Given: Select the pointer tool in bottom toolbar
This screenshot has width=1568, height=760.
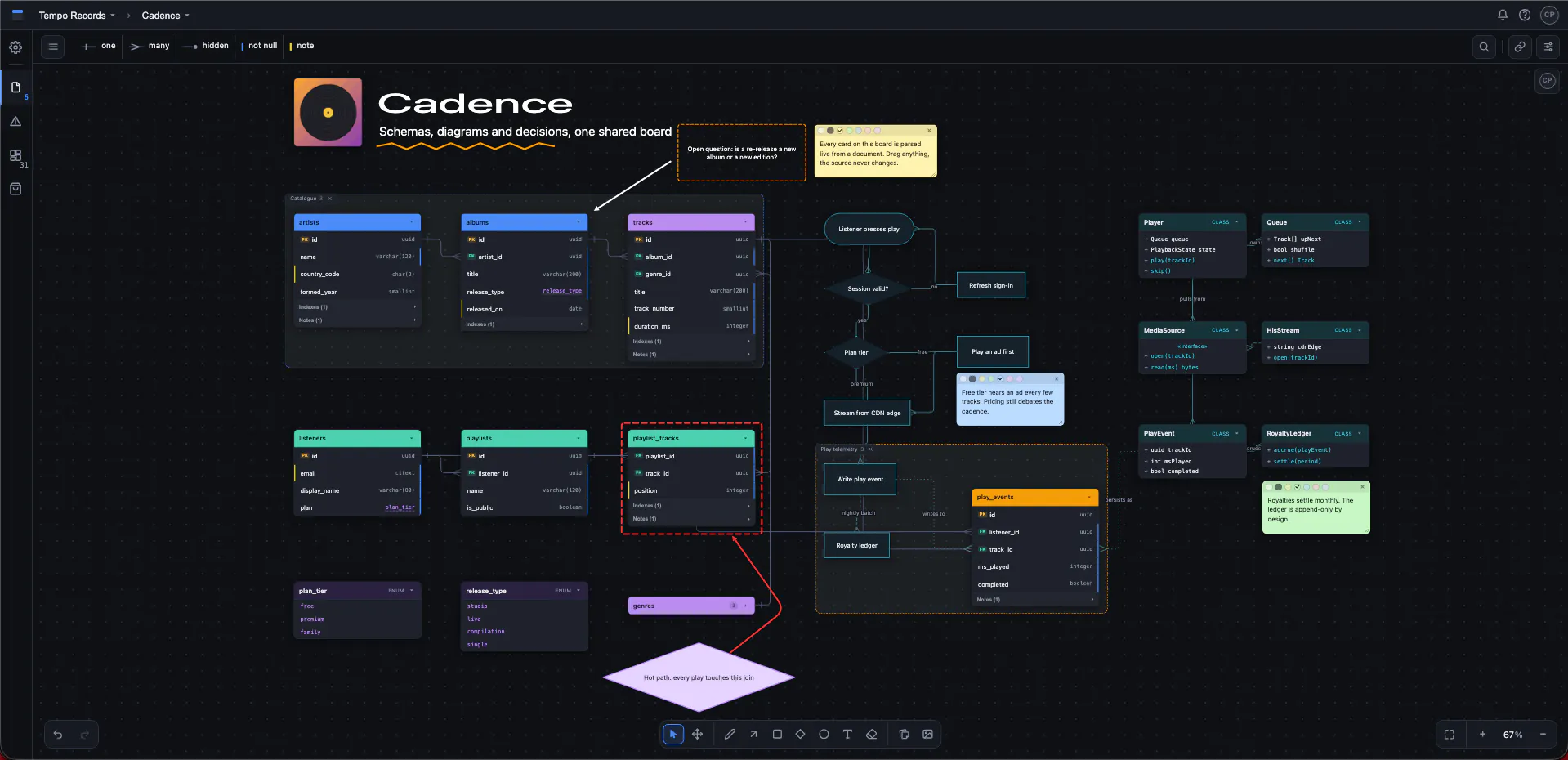Looking at the screenshot, I should [x=673, y=734].
